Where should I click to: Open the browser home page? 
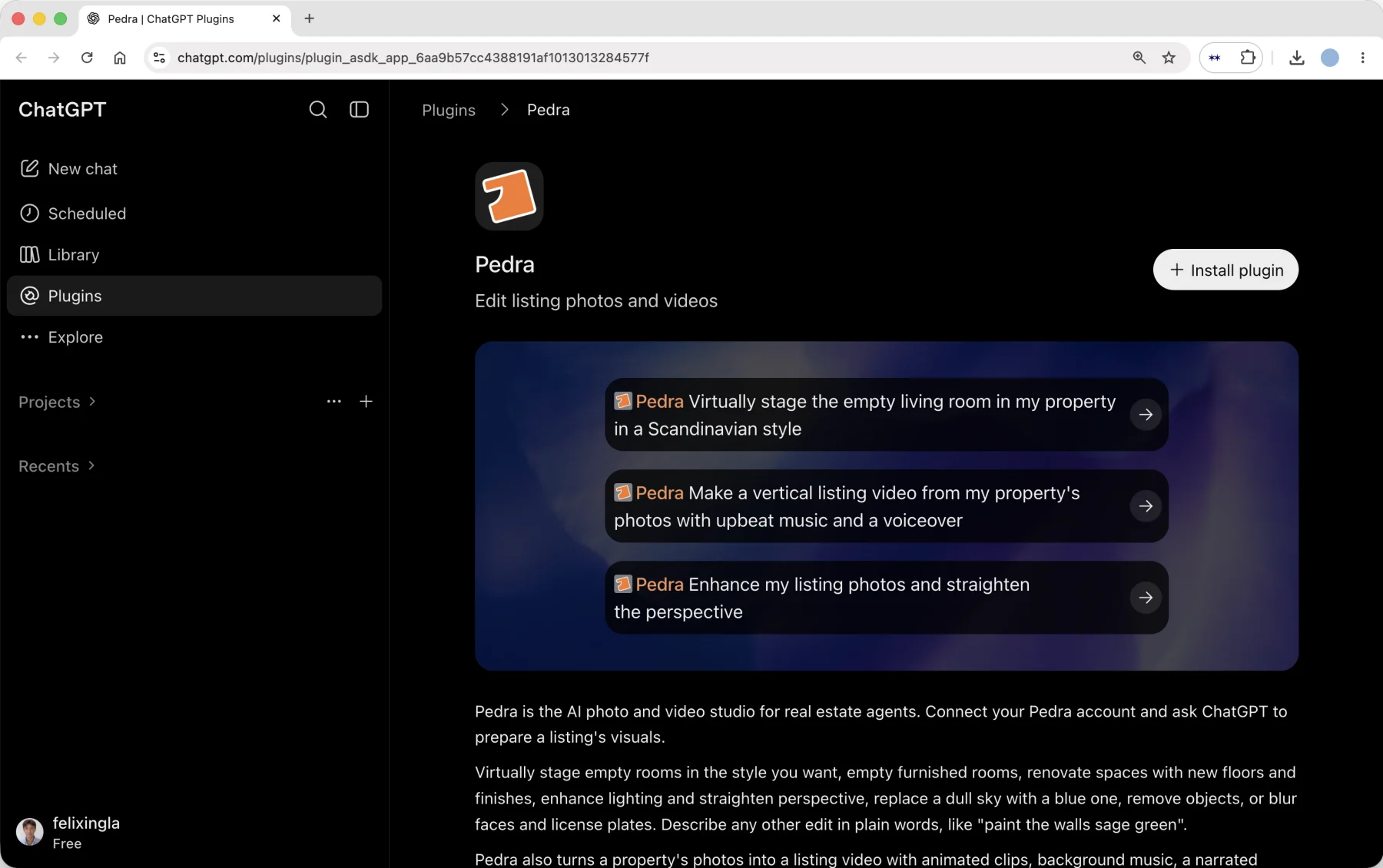tap(120, 58)
